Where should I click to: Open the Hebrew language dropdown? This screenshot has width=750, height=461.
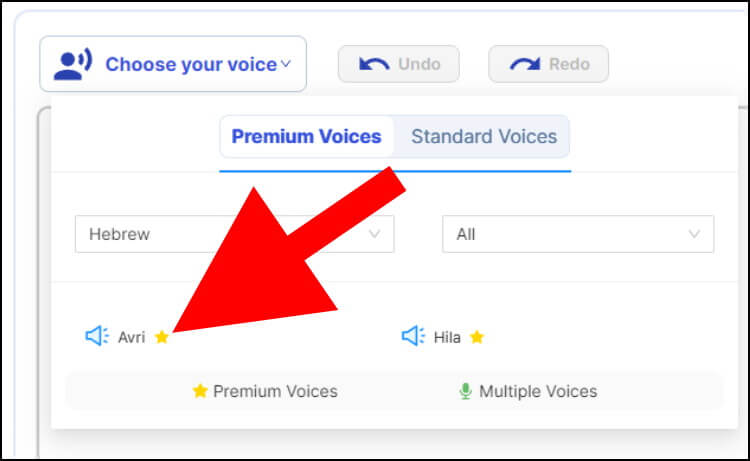click(234, 234)
